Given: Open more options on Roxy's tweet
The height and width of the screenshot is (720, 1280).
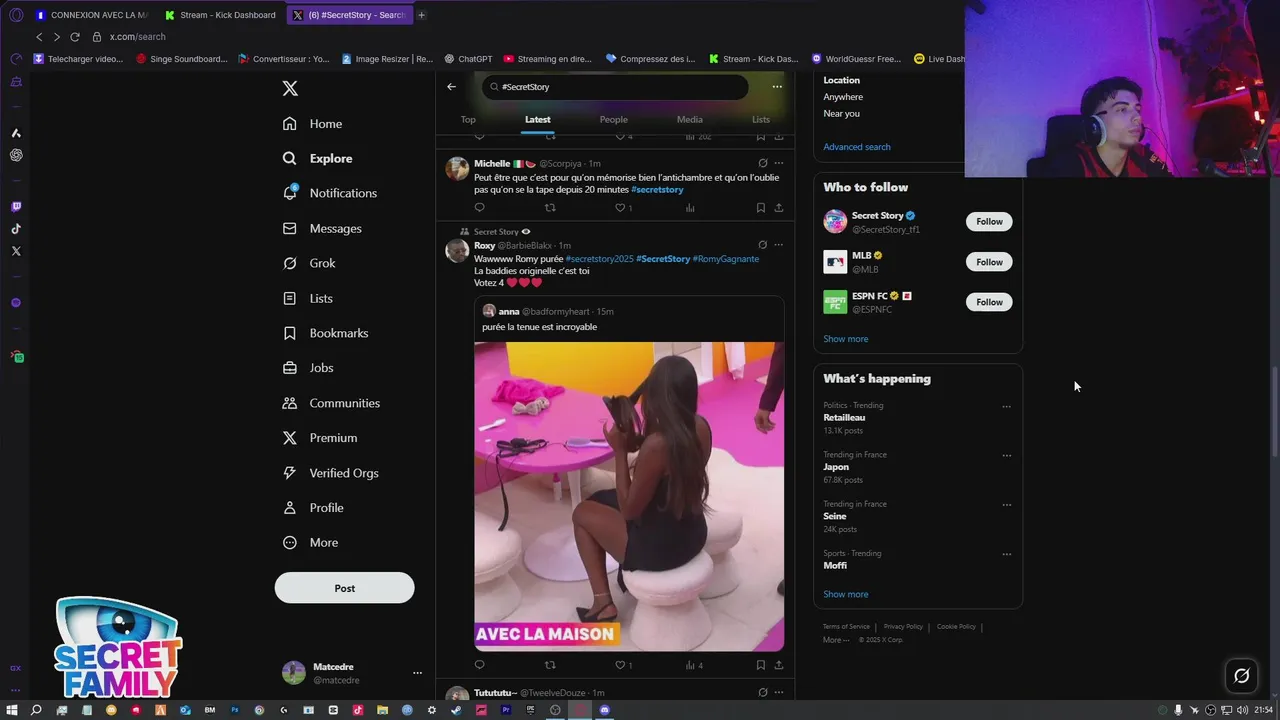Looking at the screenshot, I should click(779, 245).
